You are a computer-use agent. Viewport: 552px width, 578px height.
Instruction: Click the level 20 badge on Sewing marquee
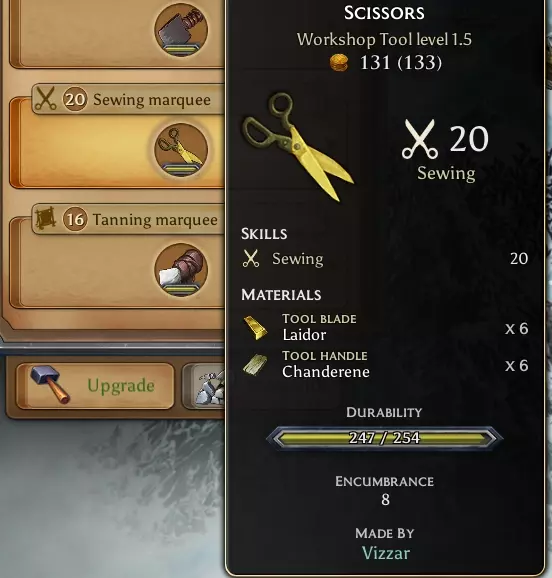[75, 99]
